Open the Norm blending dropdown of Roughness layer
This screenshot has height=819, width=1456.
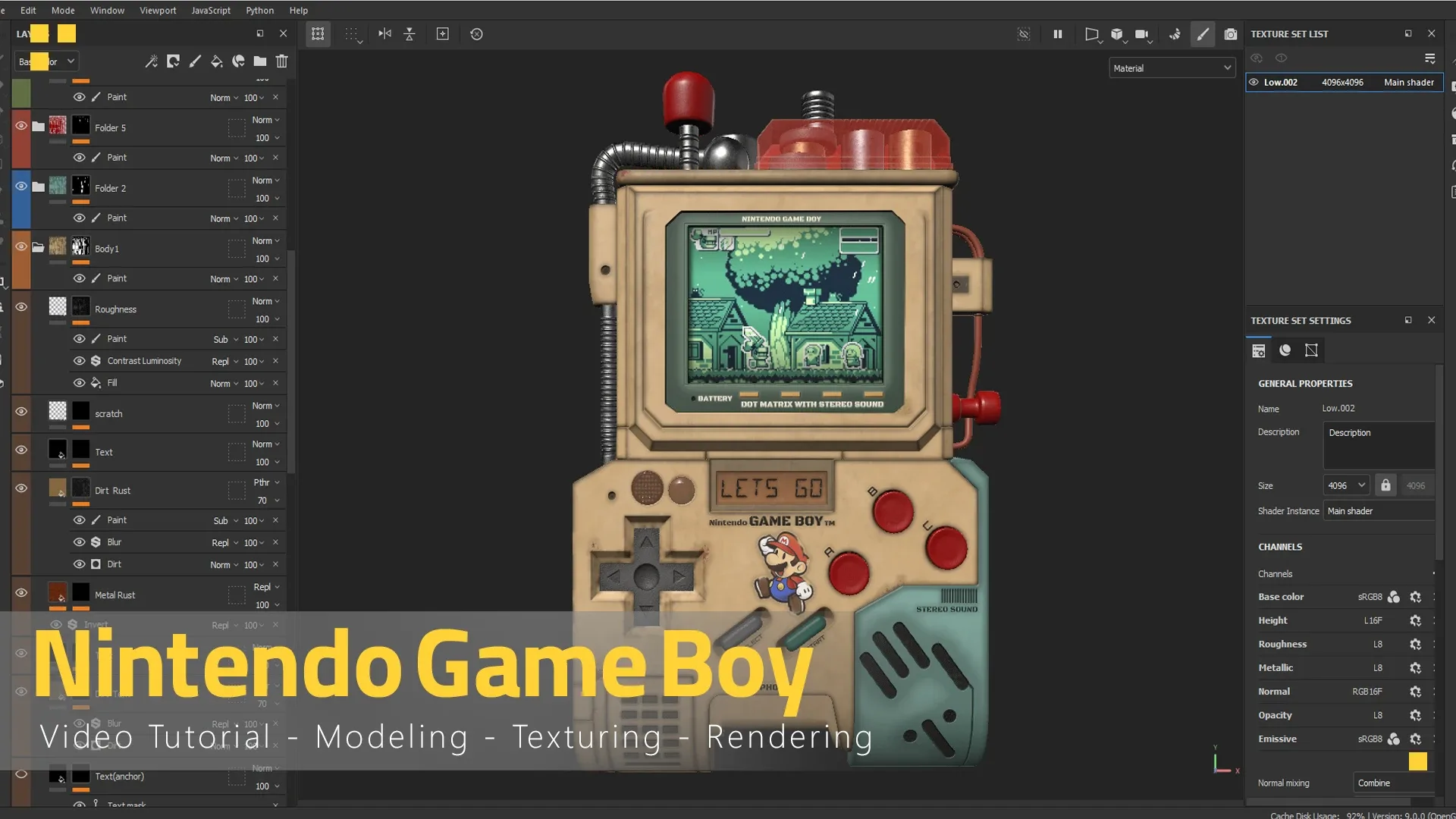[265, 301]
